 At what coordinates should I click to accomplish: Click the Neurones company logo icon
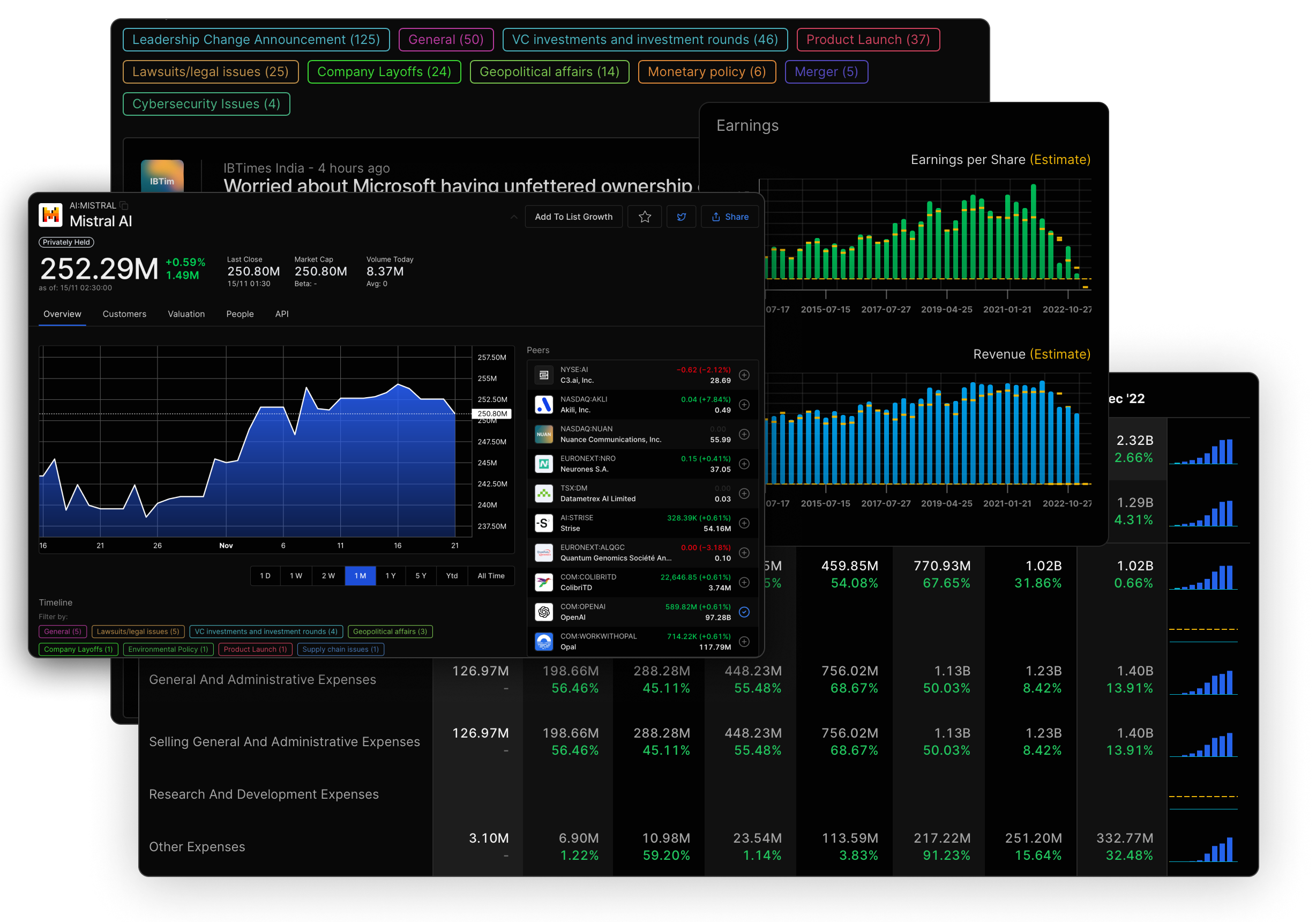click(544, 464)
